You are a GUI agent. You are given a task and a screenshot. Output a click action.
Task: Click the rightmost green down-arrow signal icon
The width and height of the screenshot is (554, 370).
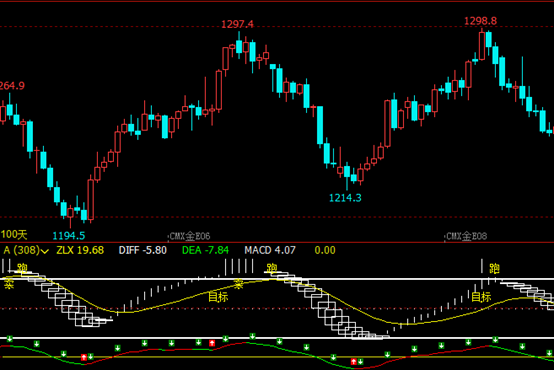pos(549,353)
